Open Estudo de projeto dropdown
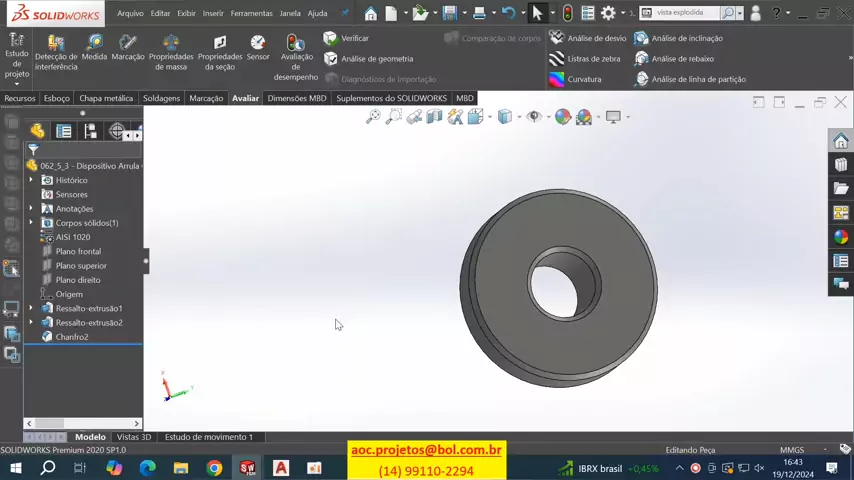 pyautogui.click(x=17, y=83)
